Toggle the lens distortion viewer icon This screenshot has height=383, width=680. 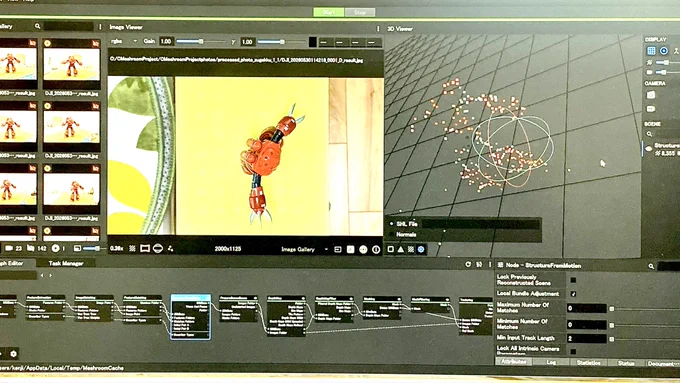[x=145, y=249]
